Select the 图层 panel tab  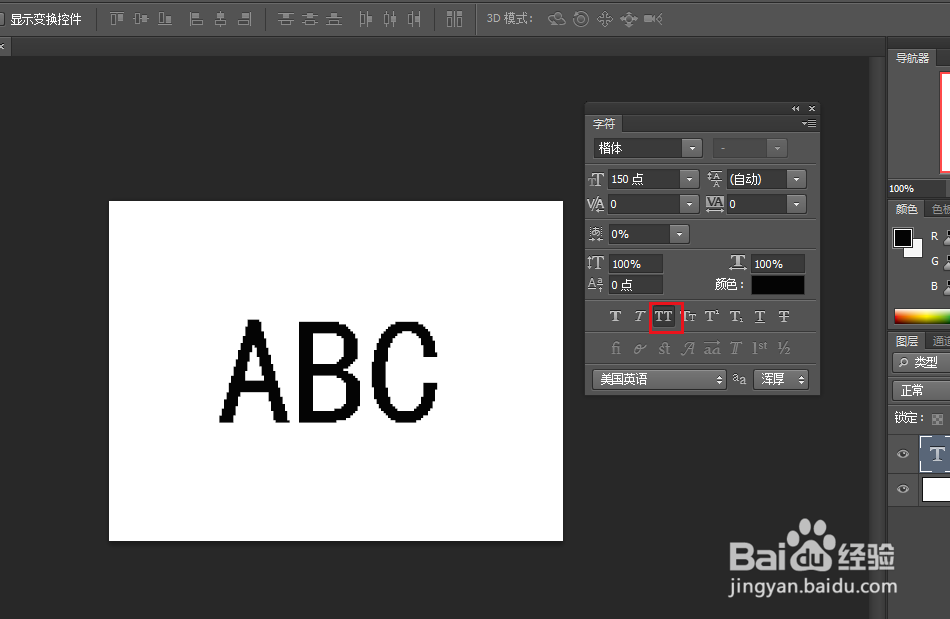907,341
